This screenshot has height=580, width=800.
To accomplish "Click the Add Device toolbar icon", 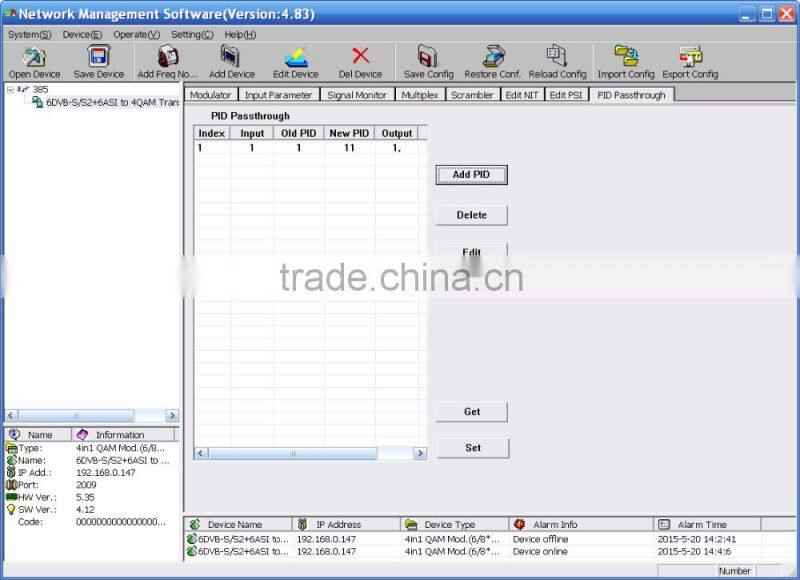I will [x=231, y=57].
